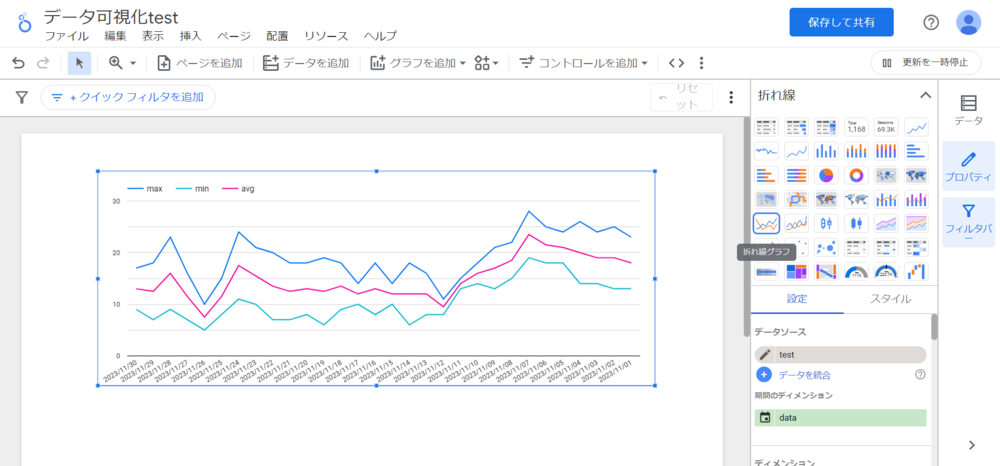Image resolution: width=1000 pixels, height=466 pixels.
Task: Open the zoom magnifier control
Action: 122,63
